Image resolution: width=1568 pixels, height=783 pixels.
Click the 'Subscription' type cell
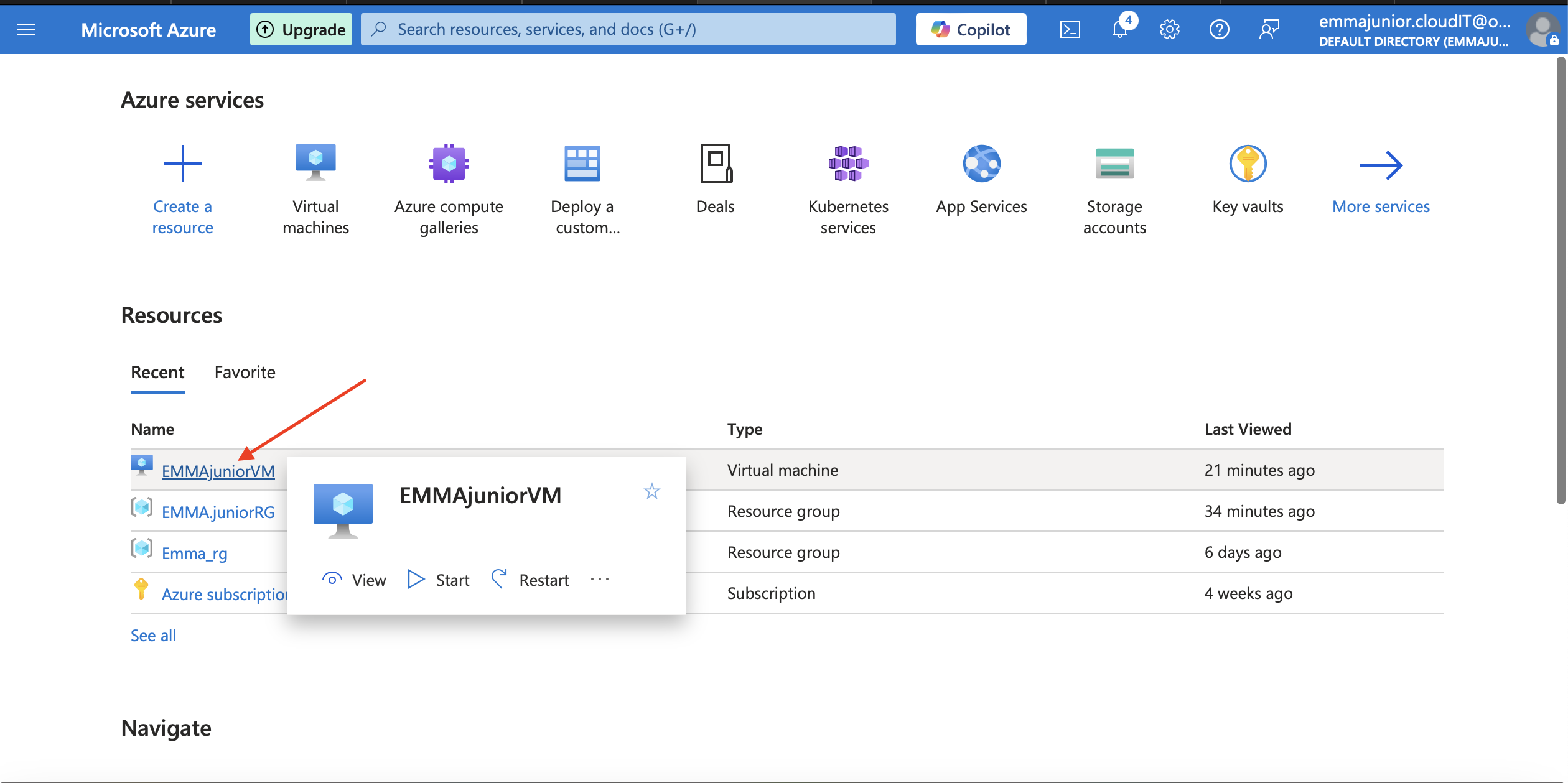771,593
